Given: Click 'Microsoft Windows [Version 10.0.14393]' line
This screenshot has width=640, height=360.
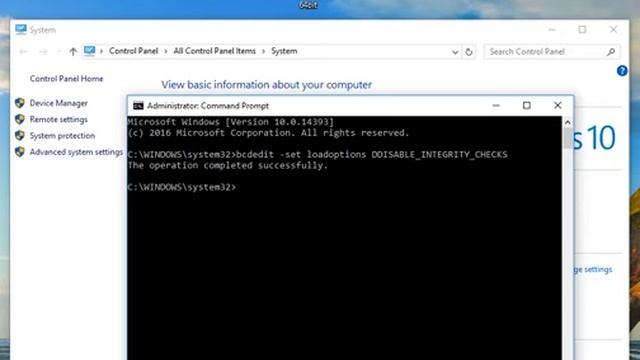Looking at the screenshot, I should (231, 122).
